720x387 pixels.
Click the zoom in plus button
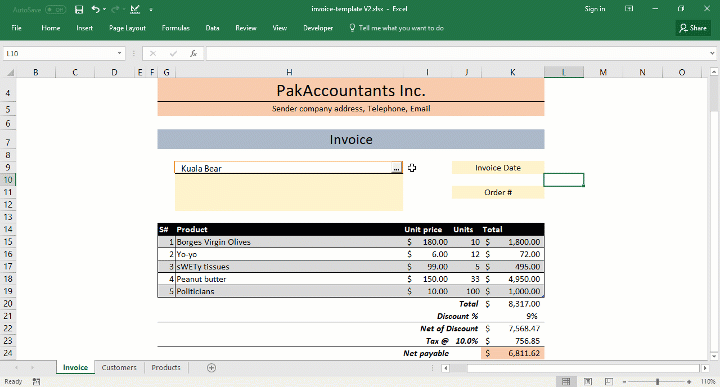click(x=689, y=382)
